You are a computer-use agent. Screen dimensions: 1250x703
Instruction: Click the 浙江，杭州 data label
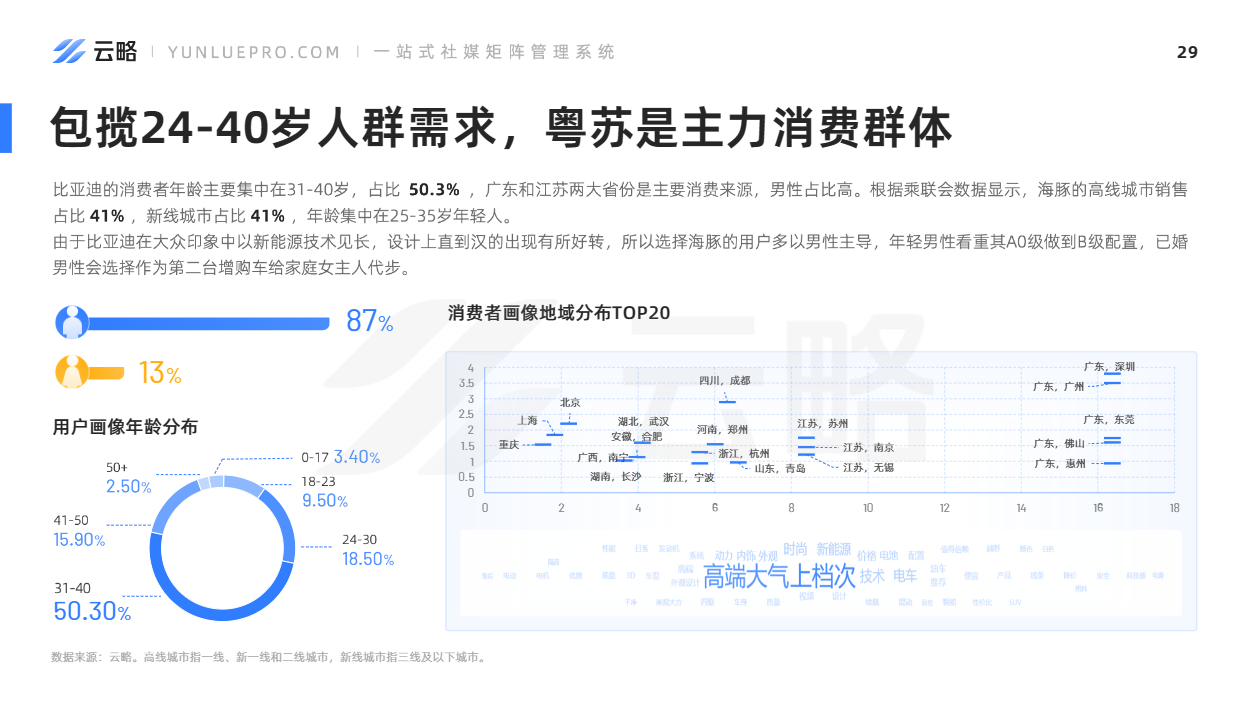(x=744, y=454)
